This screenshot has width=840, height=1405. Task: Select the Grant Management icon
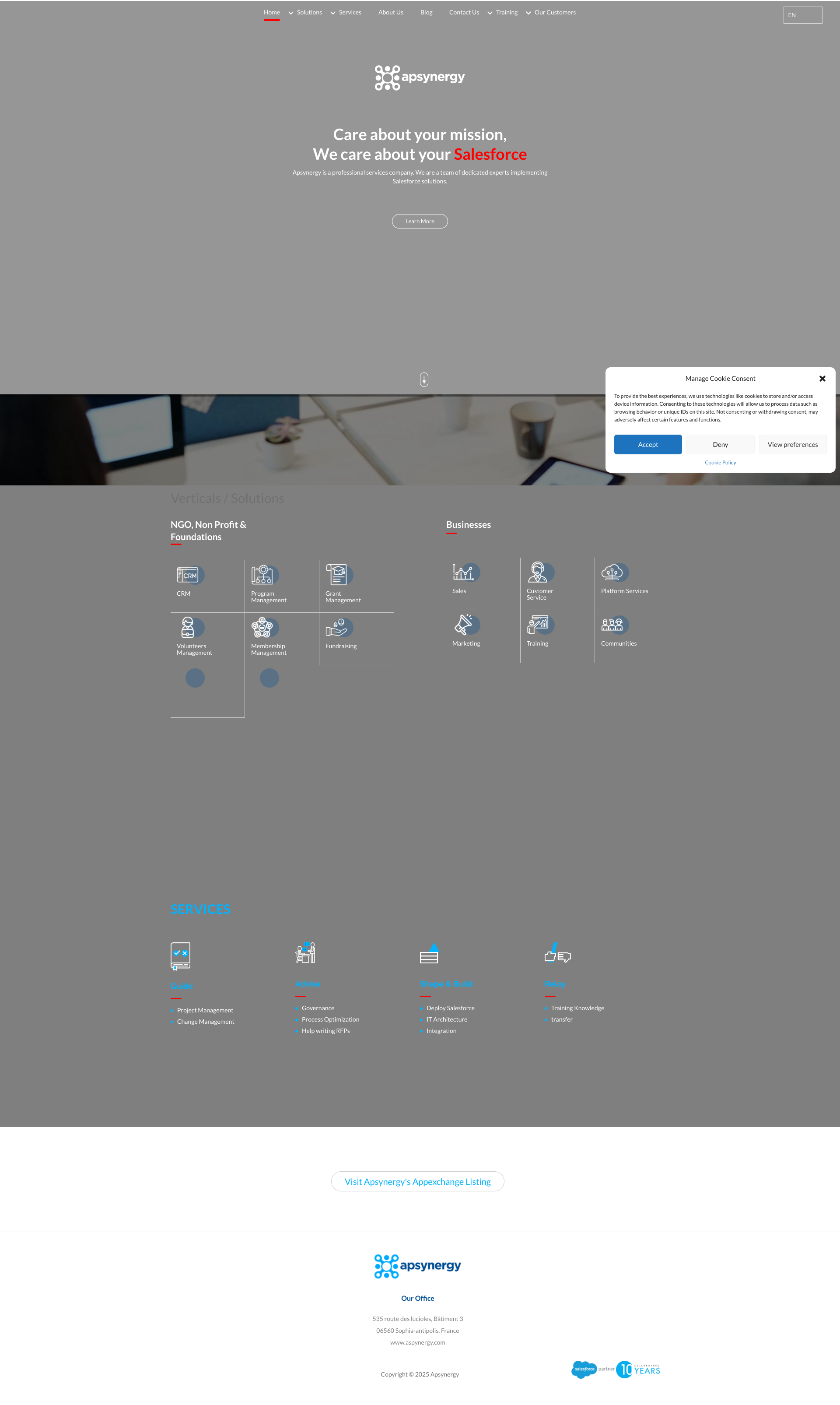[336, 575]
